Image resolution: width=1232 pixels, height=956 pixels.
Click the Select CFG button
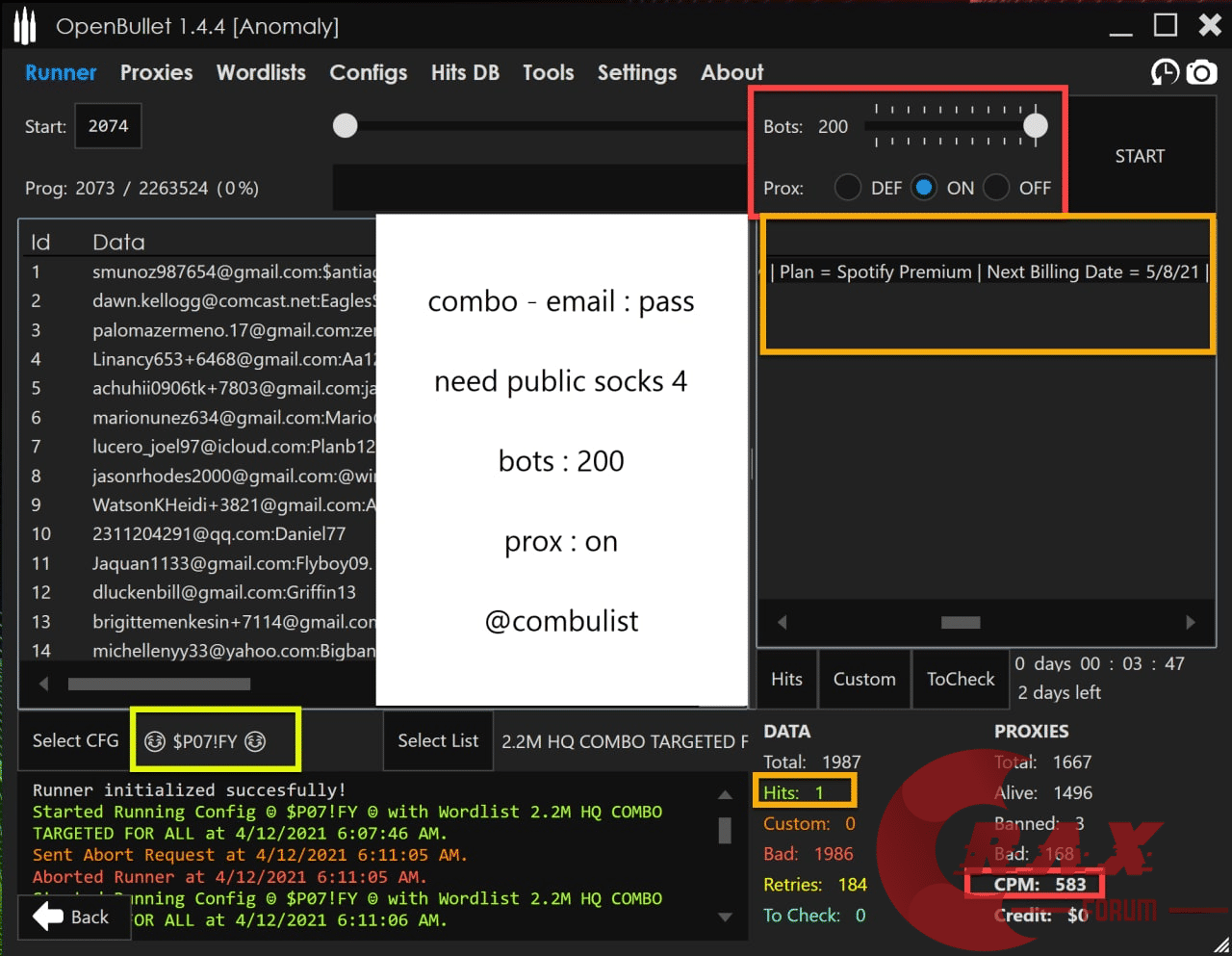(x=75, y=740)
